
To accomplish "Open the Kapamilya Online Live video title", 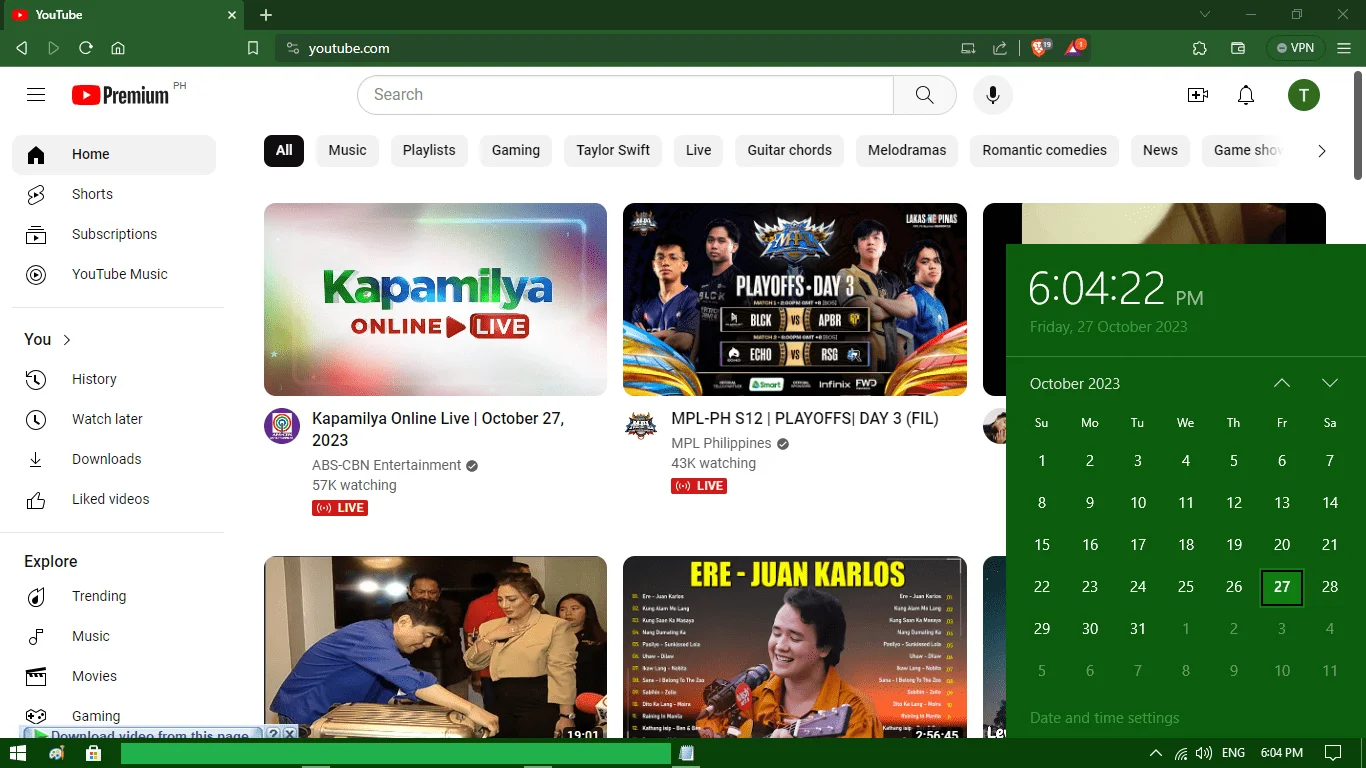I will pyautogui.click(x=438, y=429).
